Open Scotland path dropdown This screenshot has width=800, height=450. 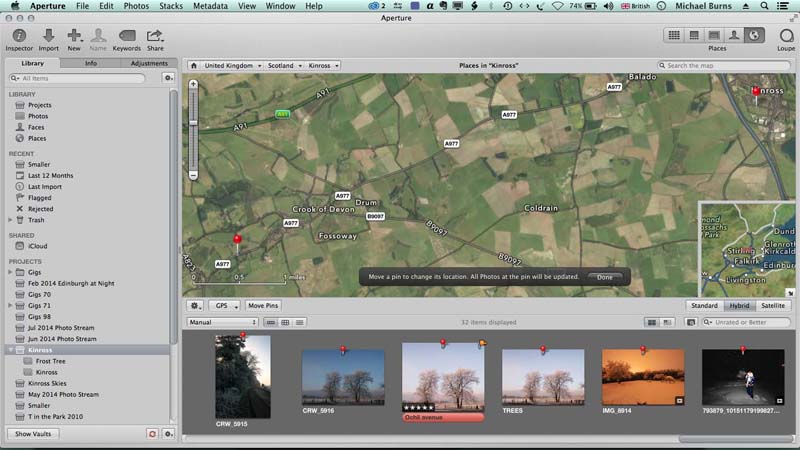point(285,65)
